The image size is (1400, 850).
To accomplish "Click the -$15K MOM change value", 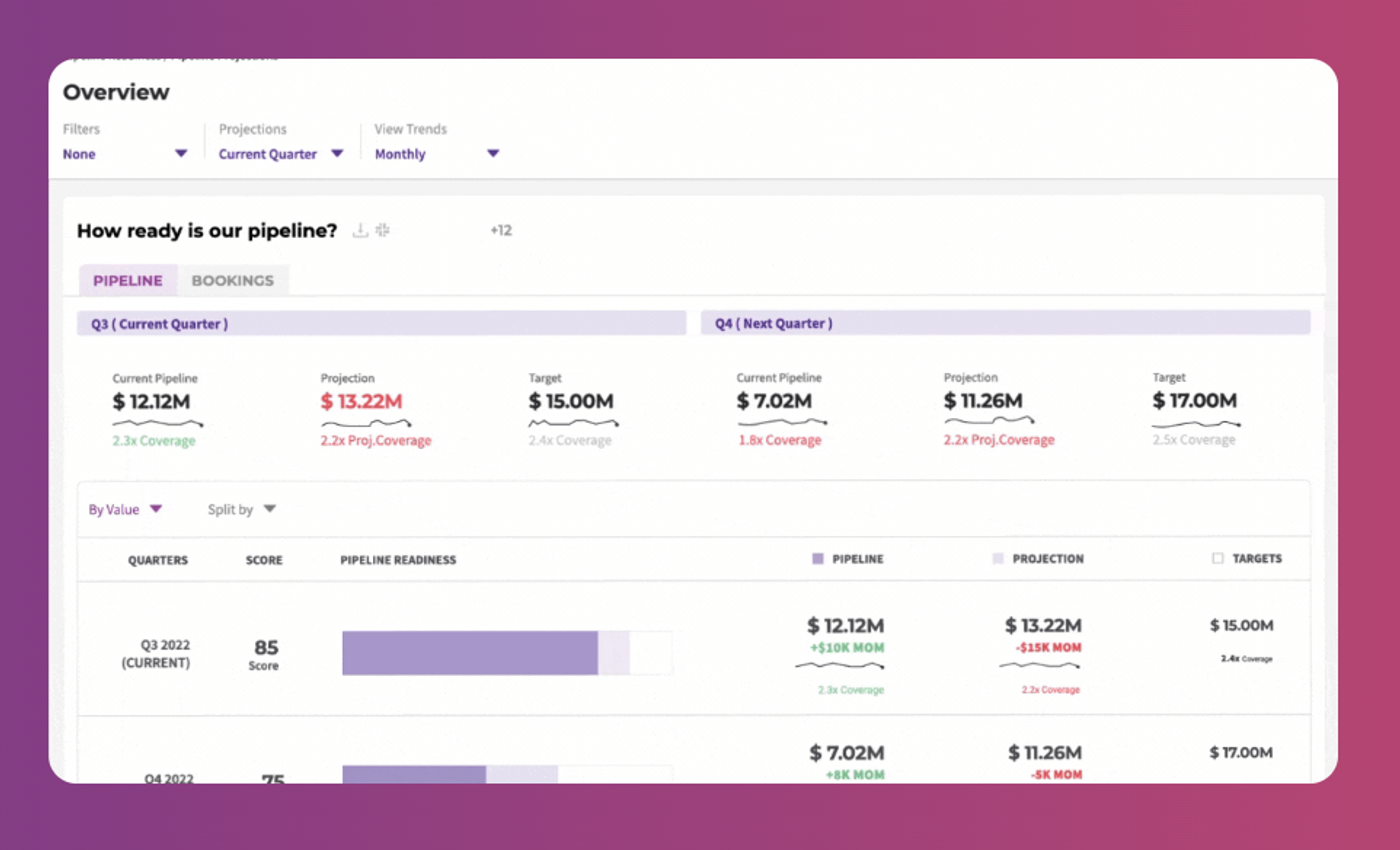I will tap(1046, 647).
